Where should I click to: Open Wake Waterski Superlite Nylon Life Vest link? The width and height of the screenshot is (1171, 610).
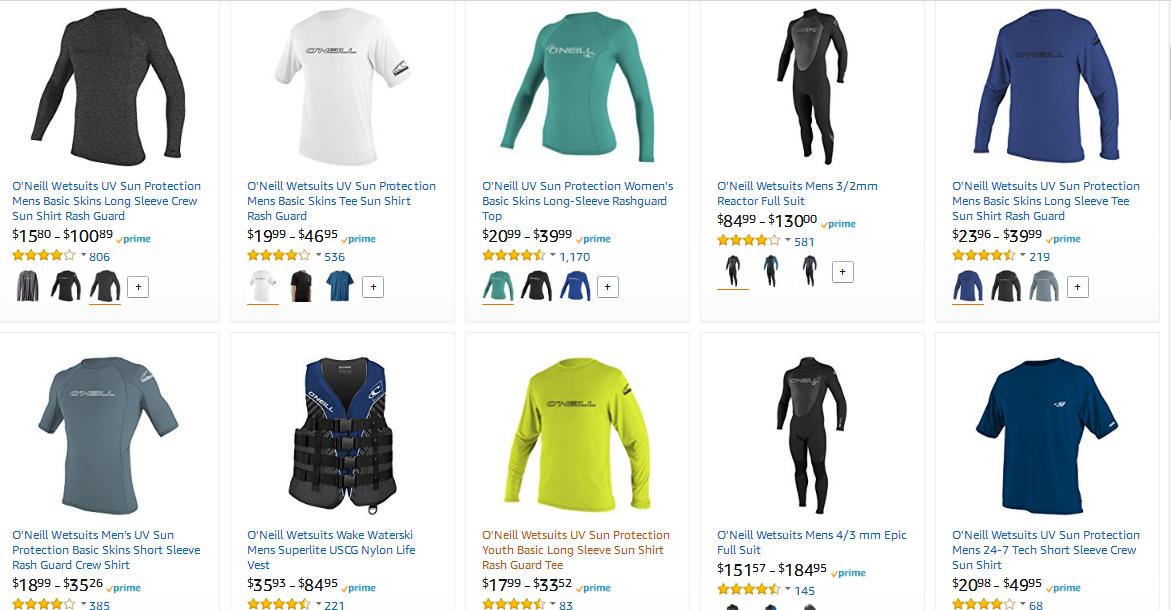[331, 550]
